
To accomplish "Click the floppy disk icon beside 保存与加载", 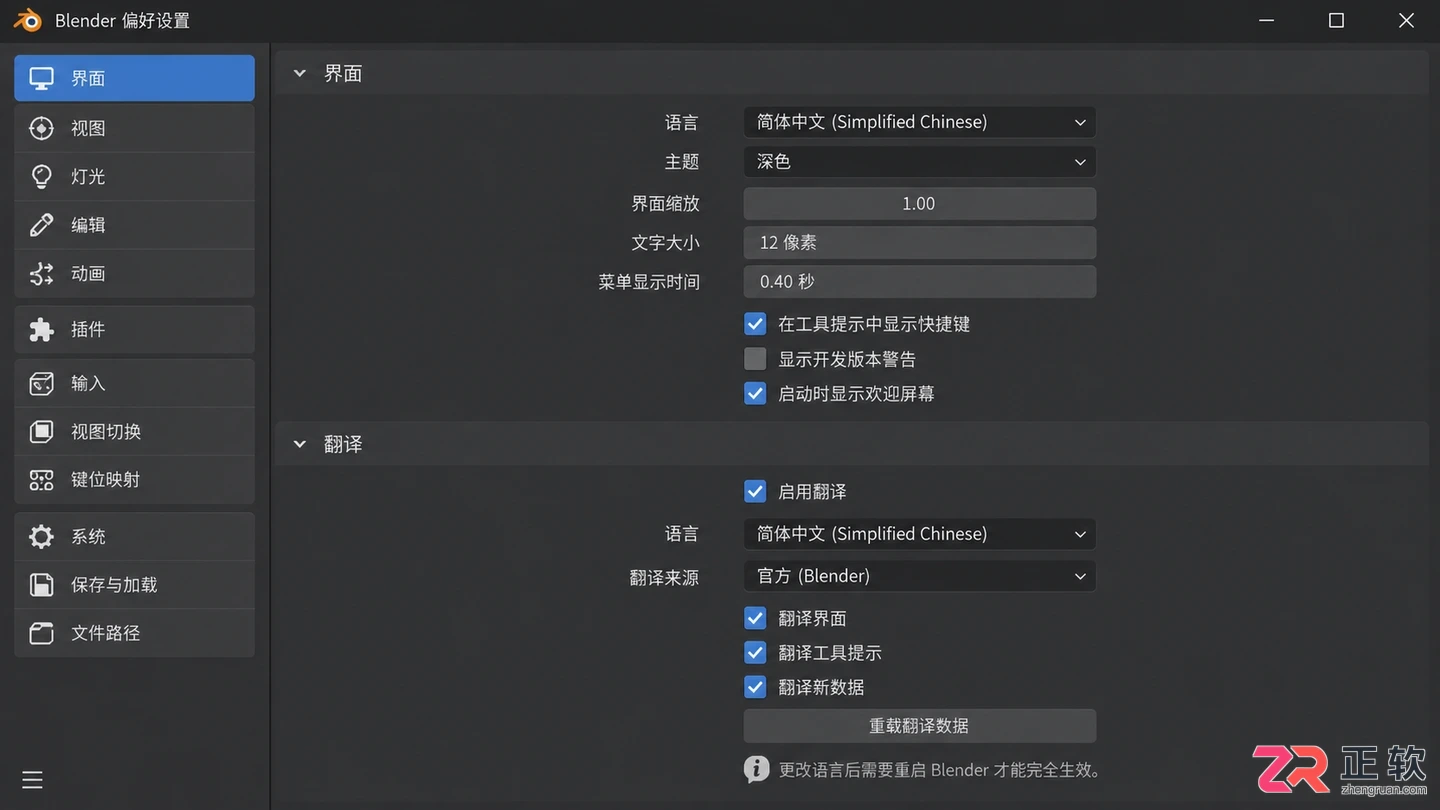I will pos(41,585).
